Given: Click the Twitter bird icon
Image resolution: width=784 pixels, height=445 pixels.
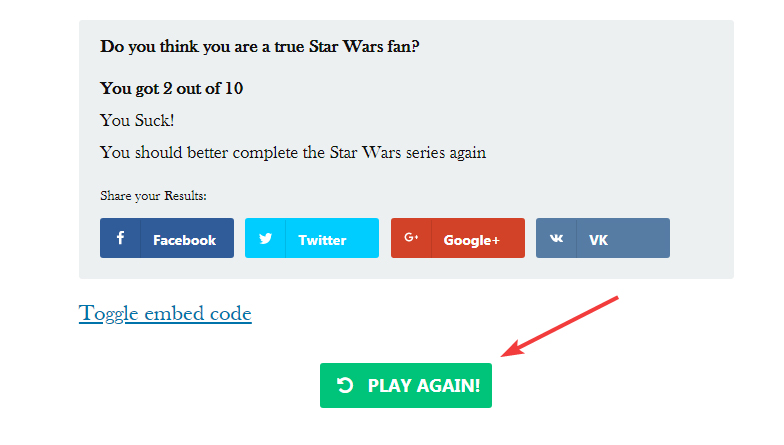Looking at the screenshot, I should coord(265,238).
